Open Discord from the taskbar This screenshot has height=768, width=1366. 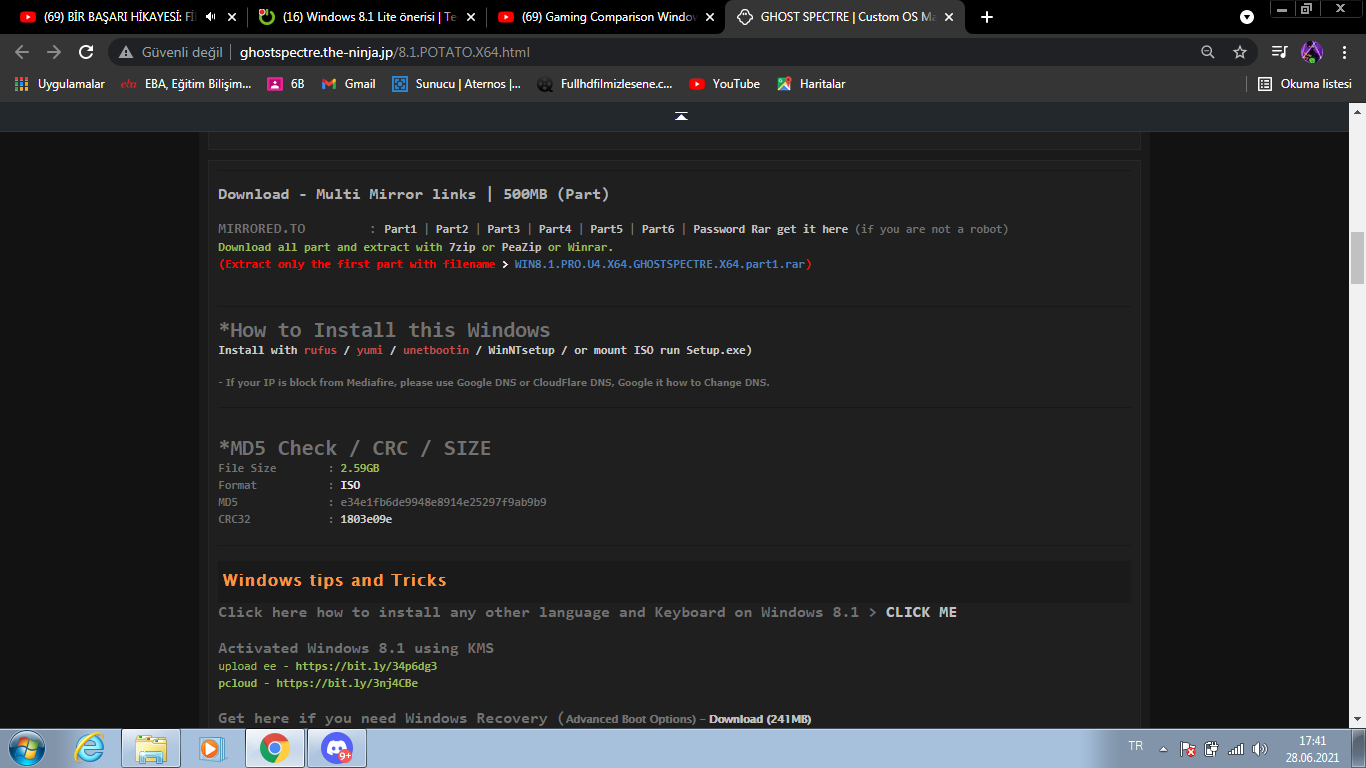[337, 748]
